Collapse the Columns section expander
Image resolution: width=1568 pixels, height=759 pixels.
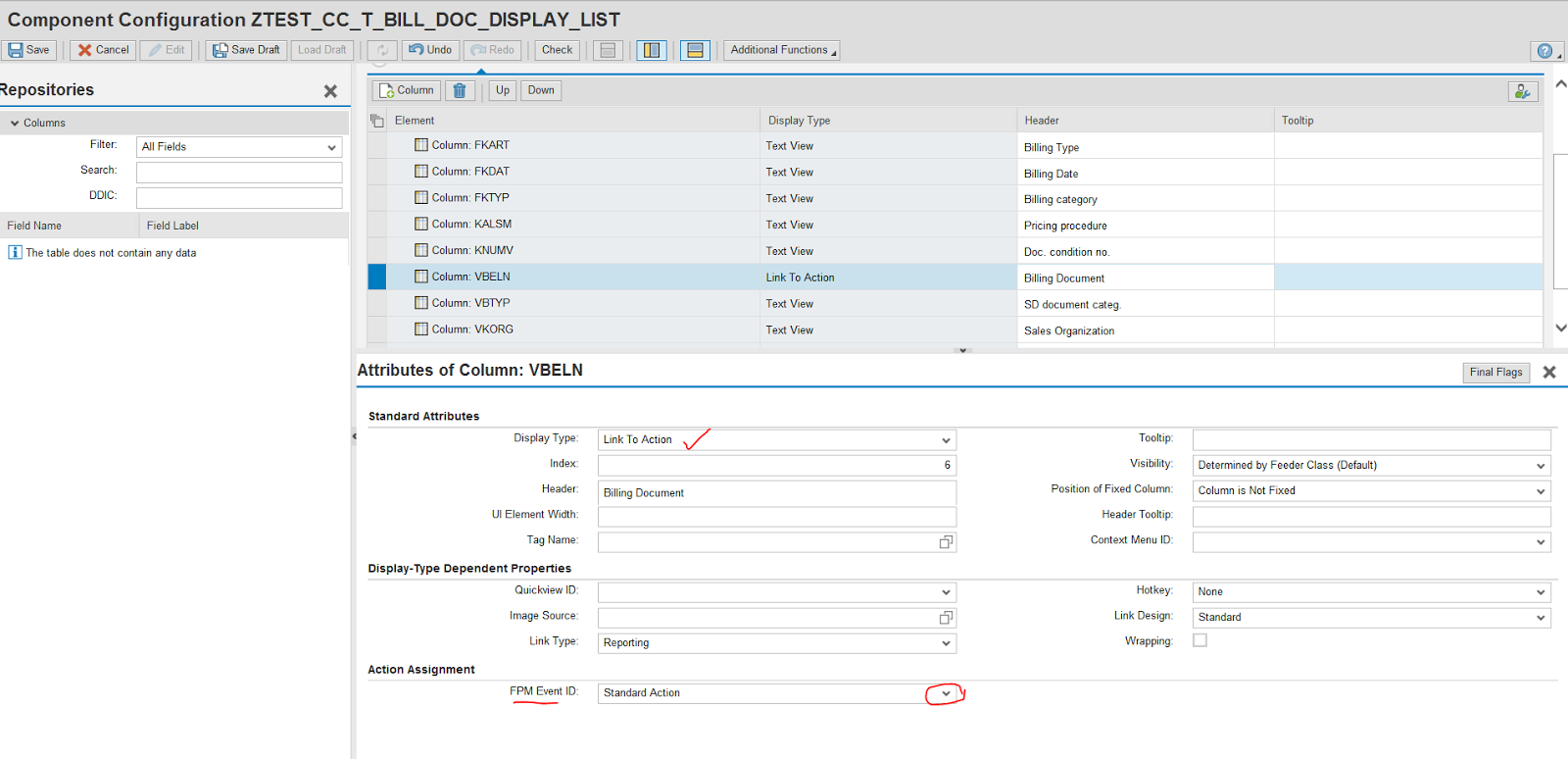(15, 124)
